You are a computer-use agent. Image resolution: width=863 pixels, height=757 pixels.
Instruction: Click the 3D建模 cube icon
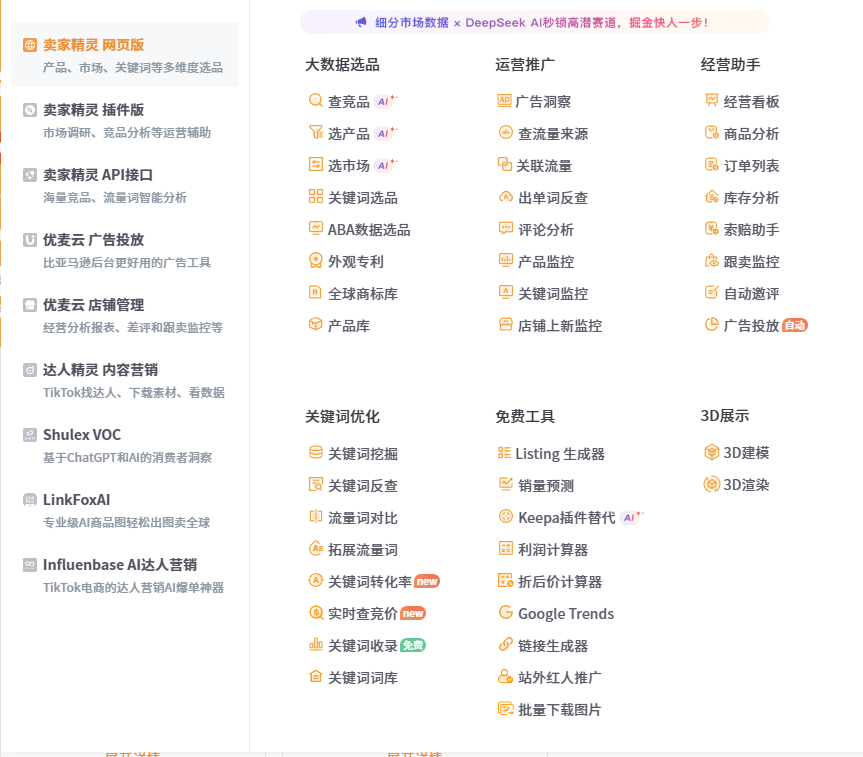712,452
